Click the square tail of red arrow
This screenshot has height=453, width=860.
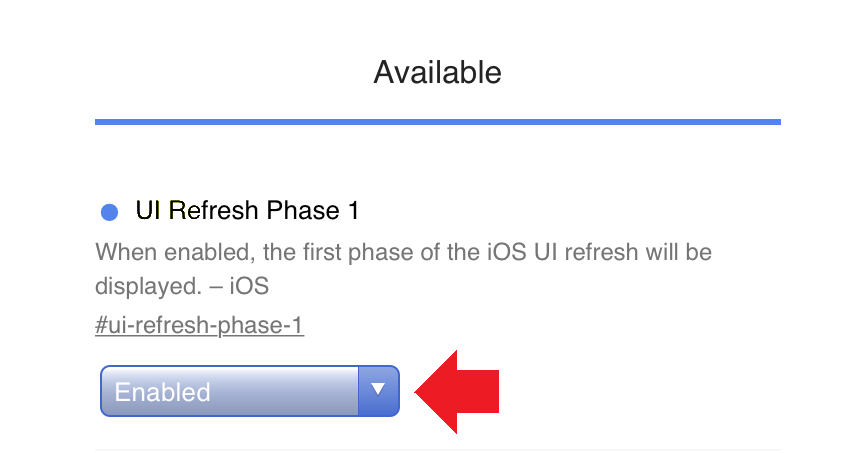[x=485, y=391]
